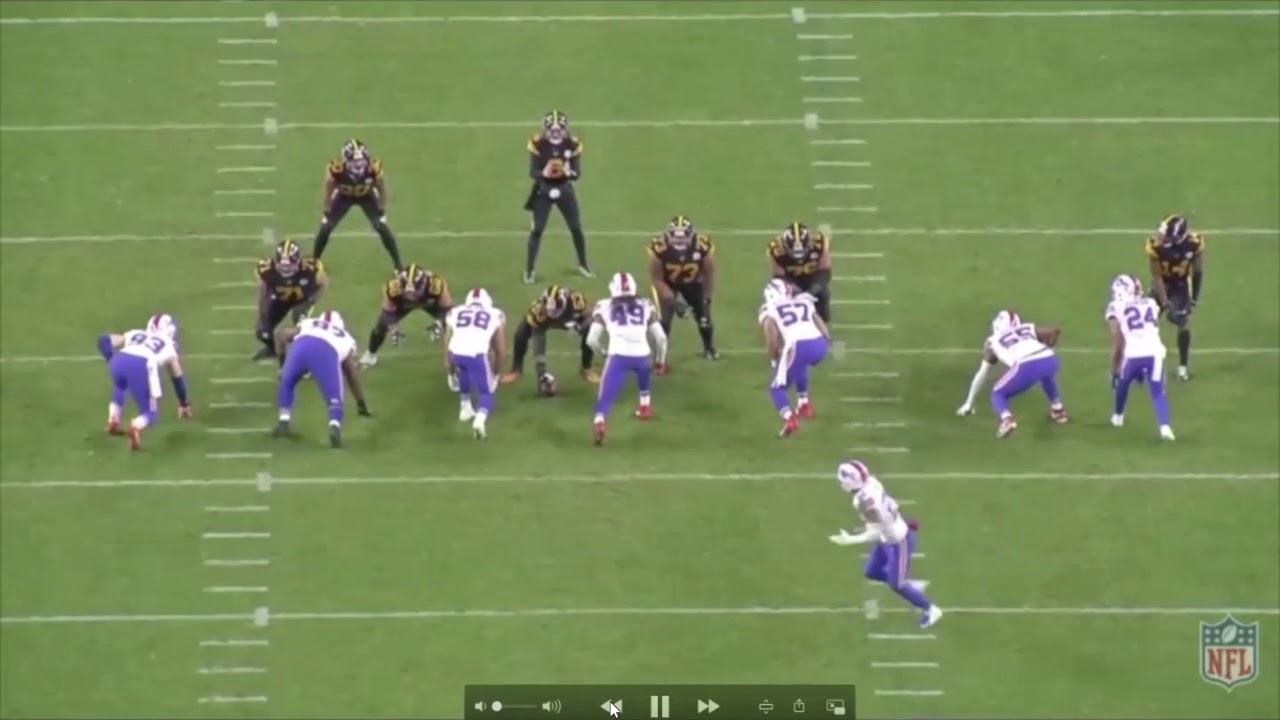The width and height of the screenshot is (1280, 720).
Task: Open the share menu icon
Action: pyautogui.click(x=799, y=706)
